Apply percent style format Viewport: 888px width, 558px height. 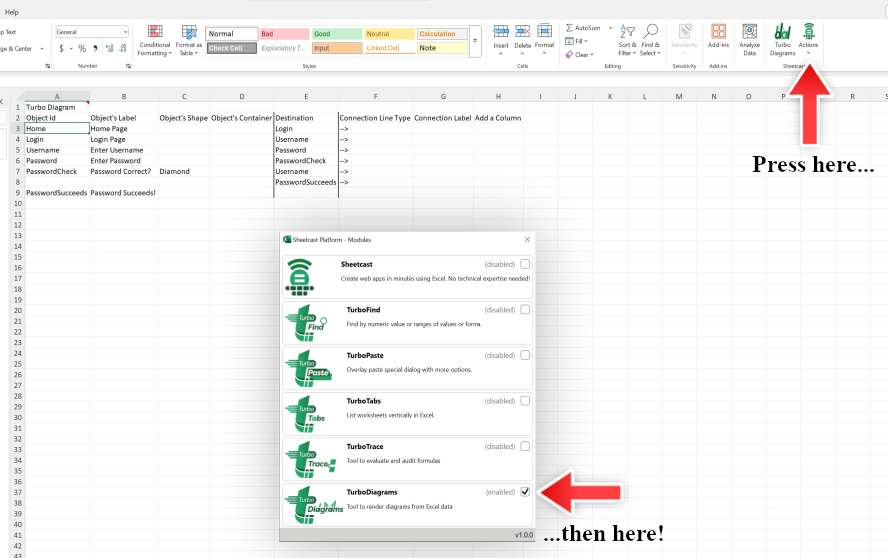coord(82,49)
